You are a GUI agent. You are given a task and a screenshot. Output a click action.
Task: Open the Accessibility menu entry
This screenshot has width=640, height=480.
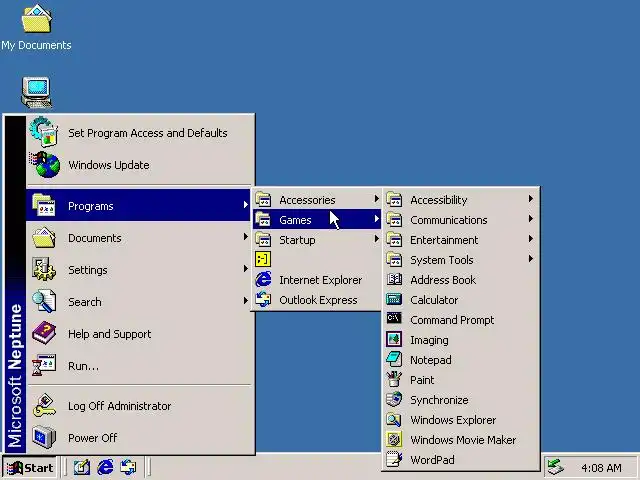tap(460, 200)
